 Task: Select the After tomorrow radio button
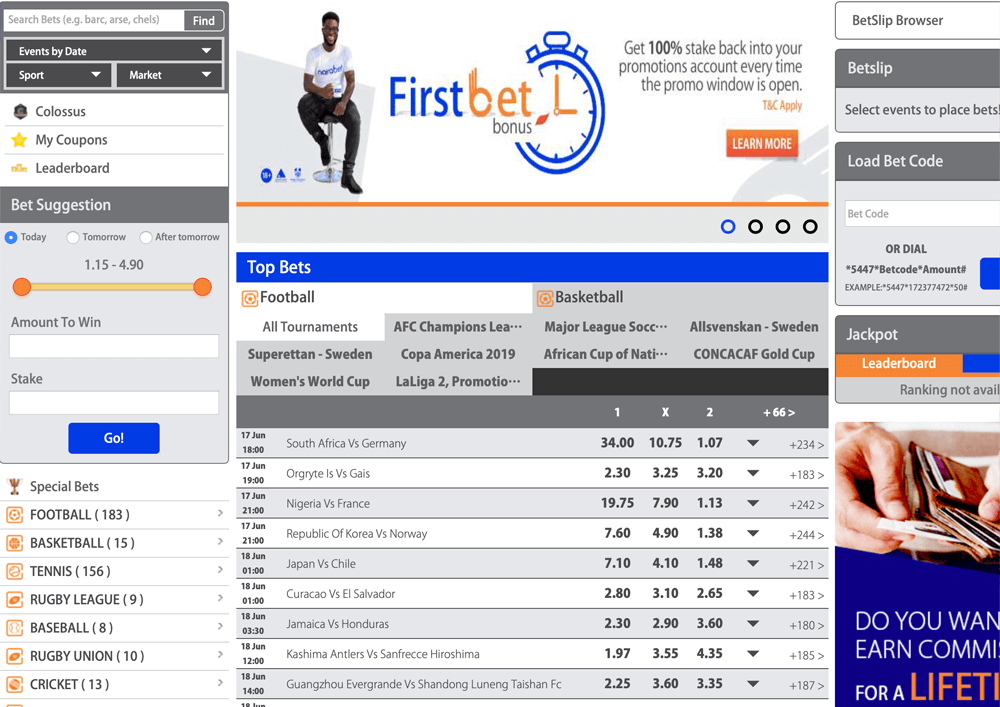(x=146, y=237)
